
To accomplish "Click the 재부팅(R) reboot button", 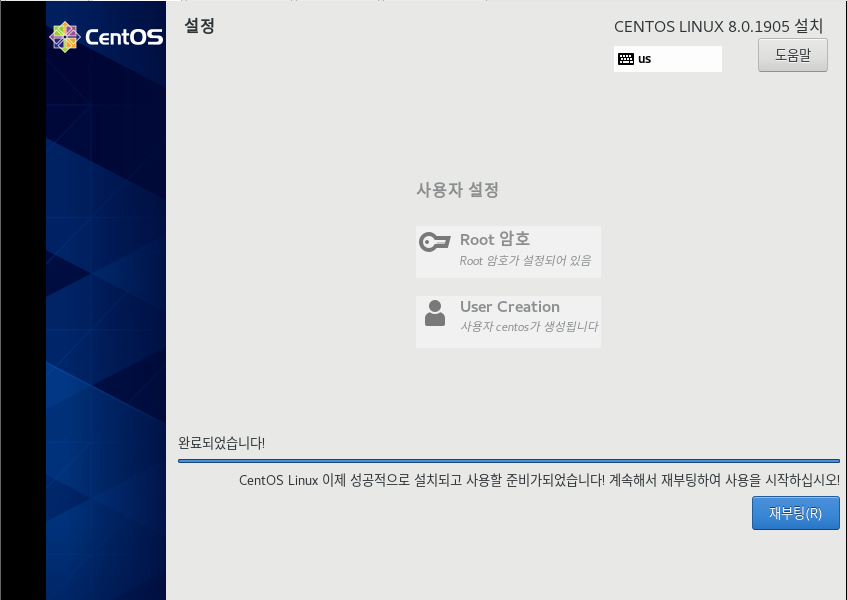I will coord(796,513).
